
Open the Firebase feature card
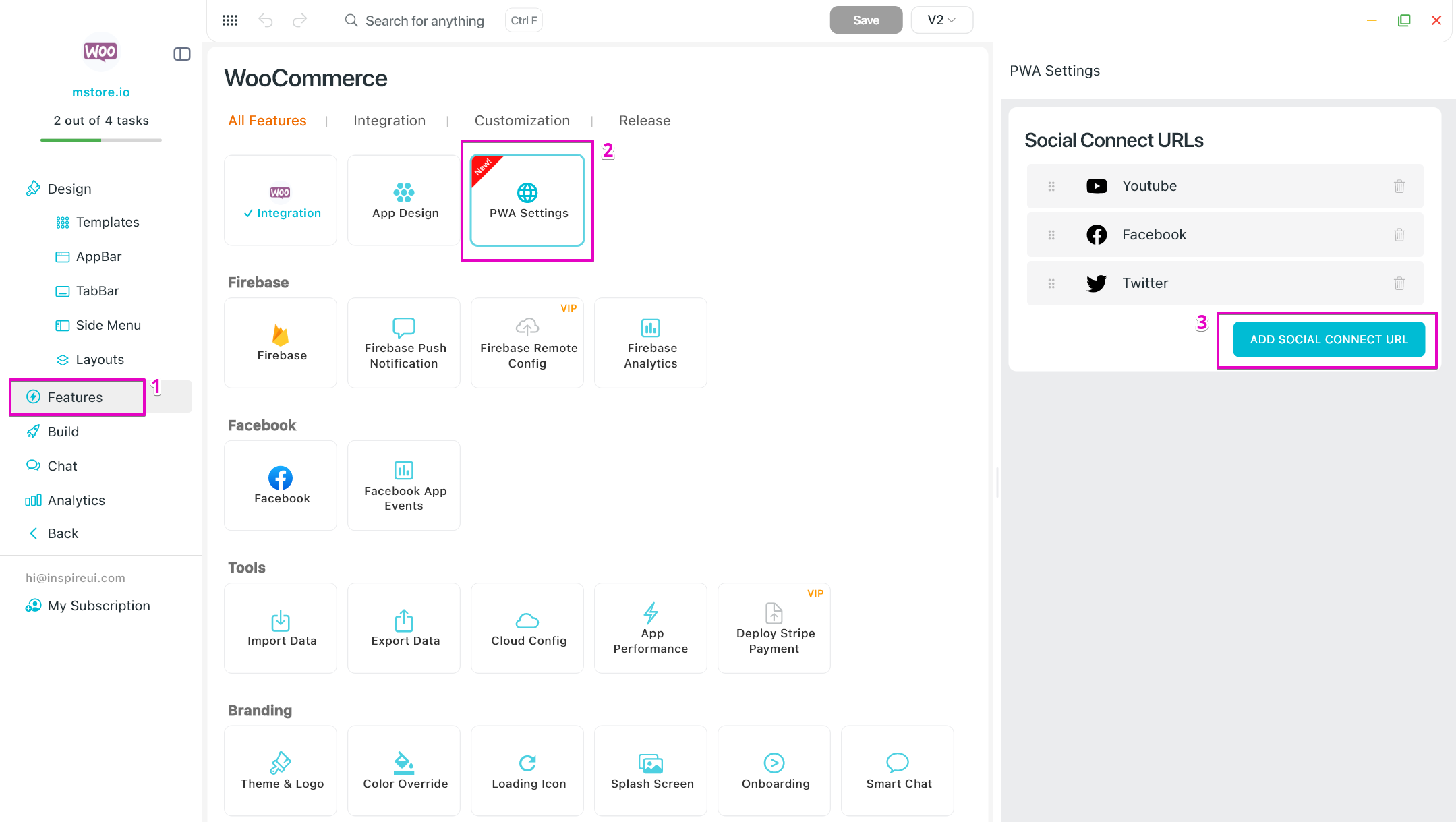point(281,343)
